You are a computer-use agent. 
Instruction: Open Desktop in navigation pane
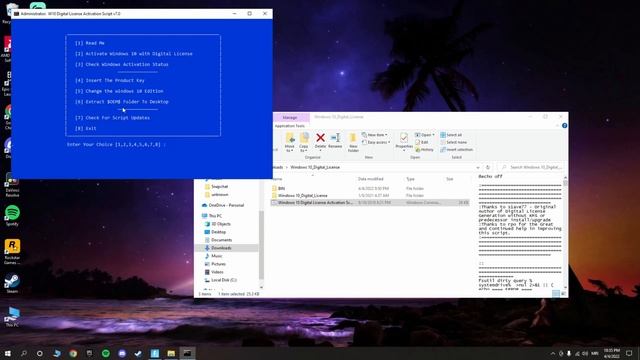pos(215,232)
